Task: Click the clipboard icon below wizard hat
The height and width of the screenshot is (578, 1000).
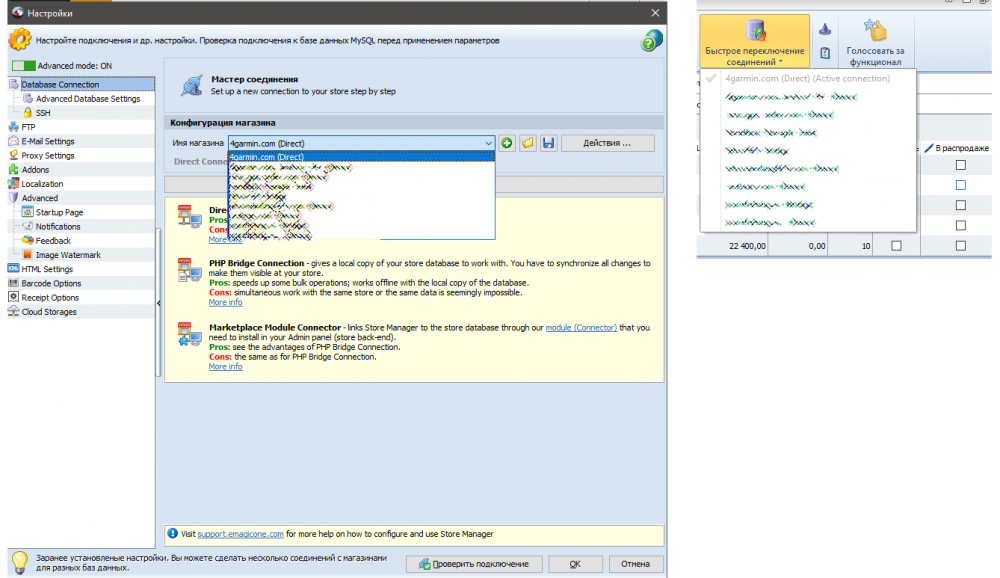Action: coord(825,53)
